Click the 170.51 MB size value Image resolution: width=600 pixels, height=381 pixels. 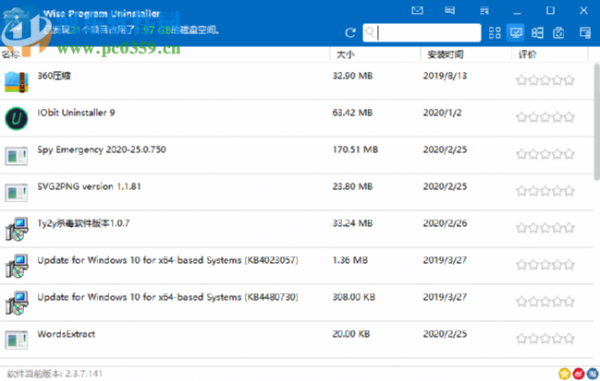355,149
